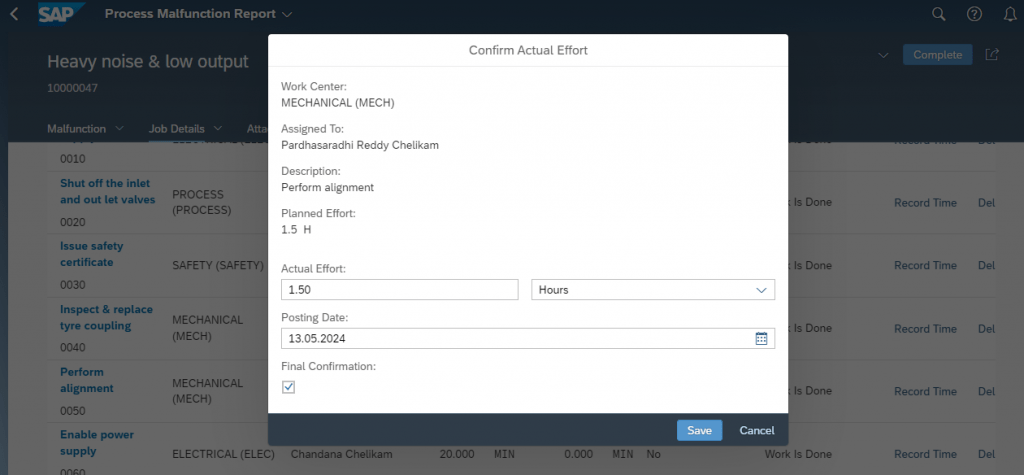Open the help question mark icon
This screenshot has height=475, width=1024.
pos(974,14)
